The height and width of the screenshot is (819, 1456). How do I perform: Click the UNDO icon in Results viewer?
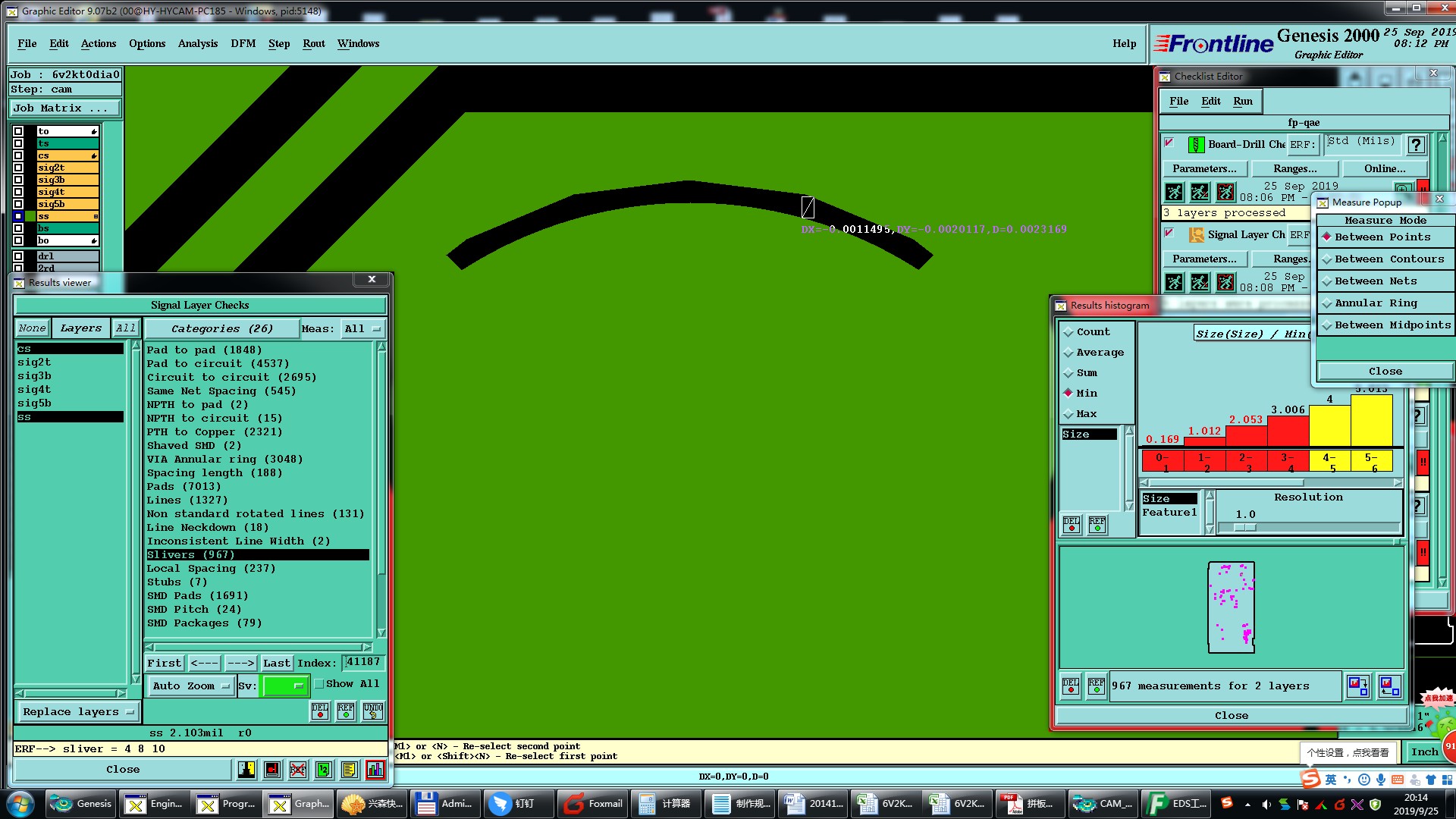click(x=372, y=711)
